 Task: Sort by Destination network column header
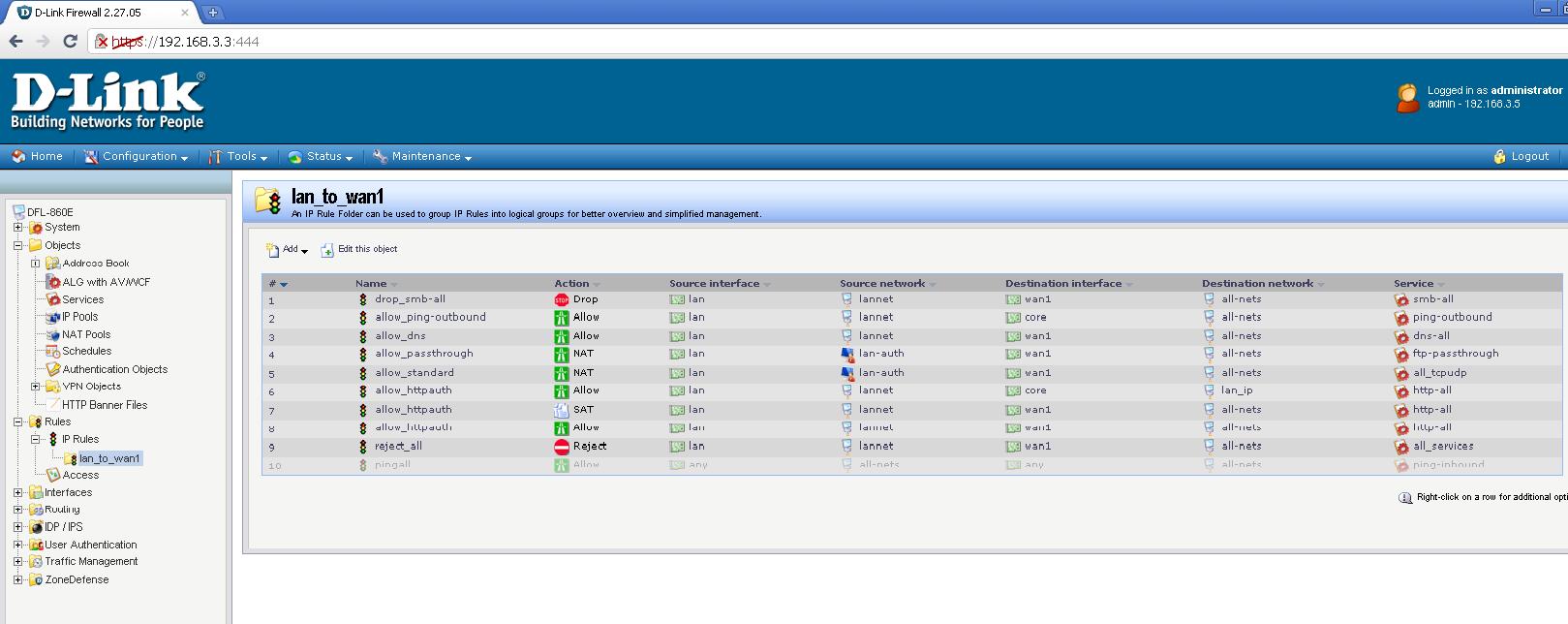[x=1263, y=284]
